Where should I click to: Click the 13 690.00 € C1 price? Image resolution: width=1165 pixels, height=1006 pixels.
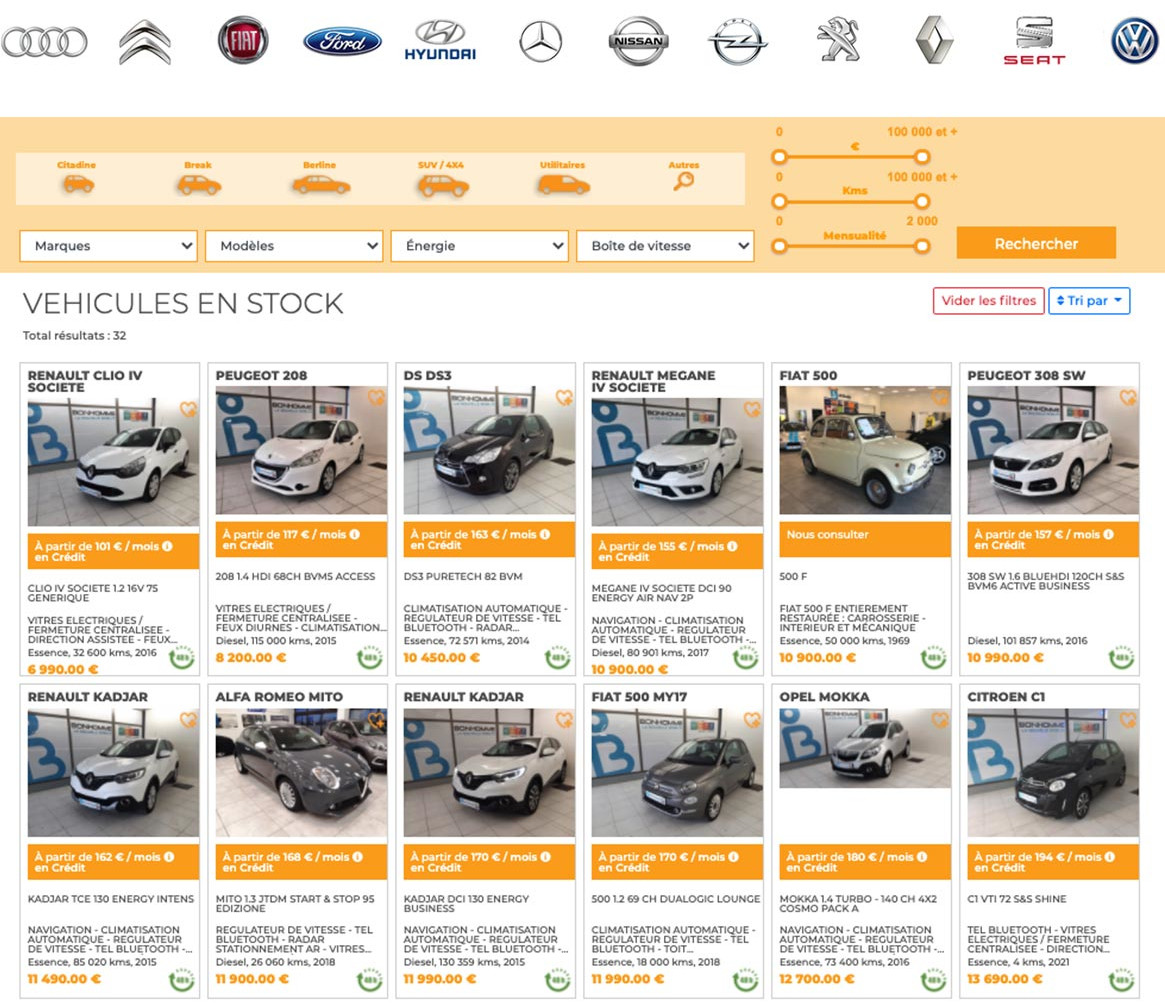(1005, 979)
